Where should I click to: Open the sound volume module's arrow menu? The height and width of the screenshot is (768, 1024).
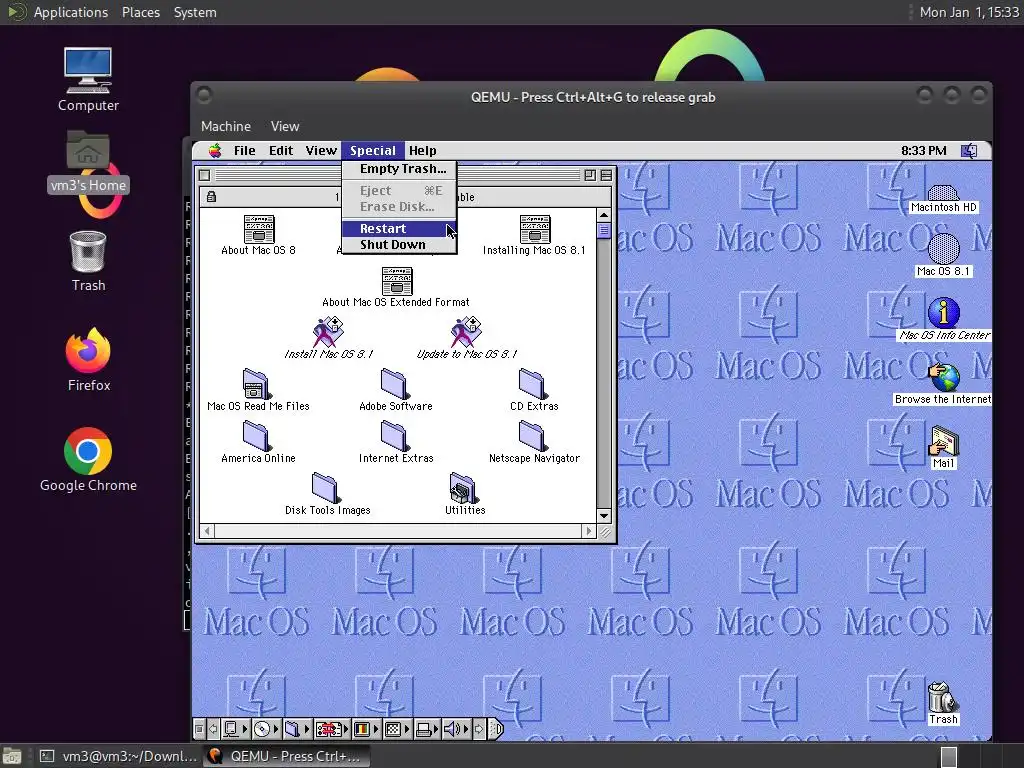pos(466,729)
